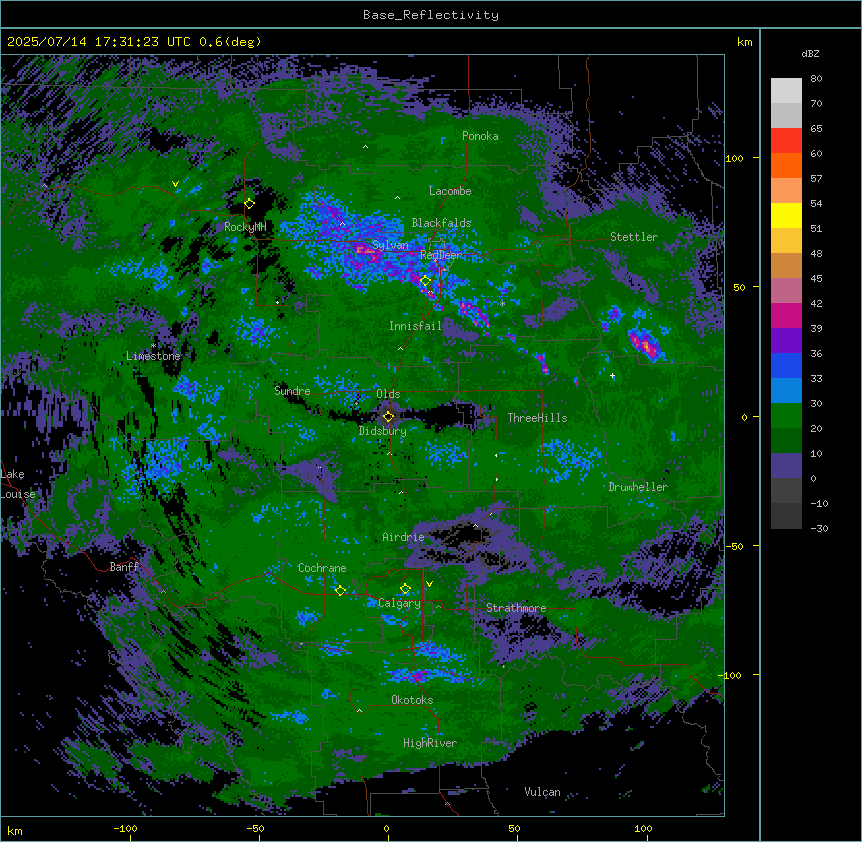This screenshot has width=862, height=842.
Task: Click the 2025/07/14 17:31:23 UTC timestamp
Action: click(x=134, y=42)
